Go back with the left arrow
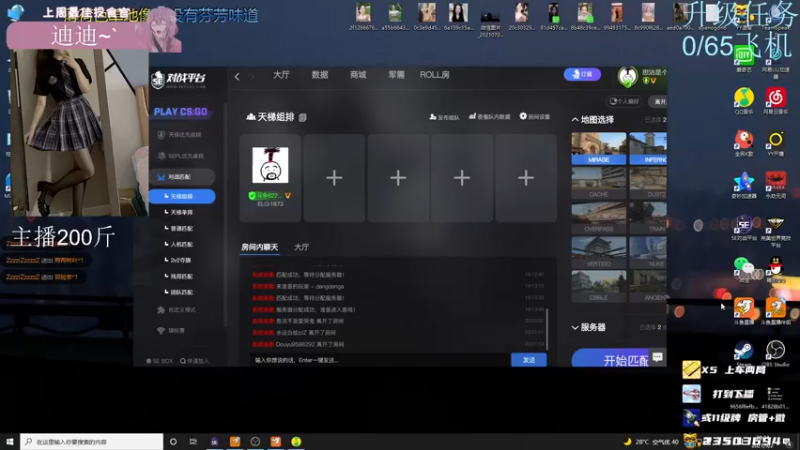This screenshot has width=800, height=450. pos(237,77)
